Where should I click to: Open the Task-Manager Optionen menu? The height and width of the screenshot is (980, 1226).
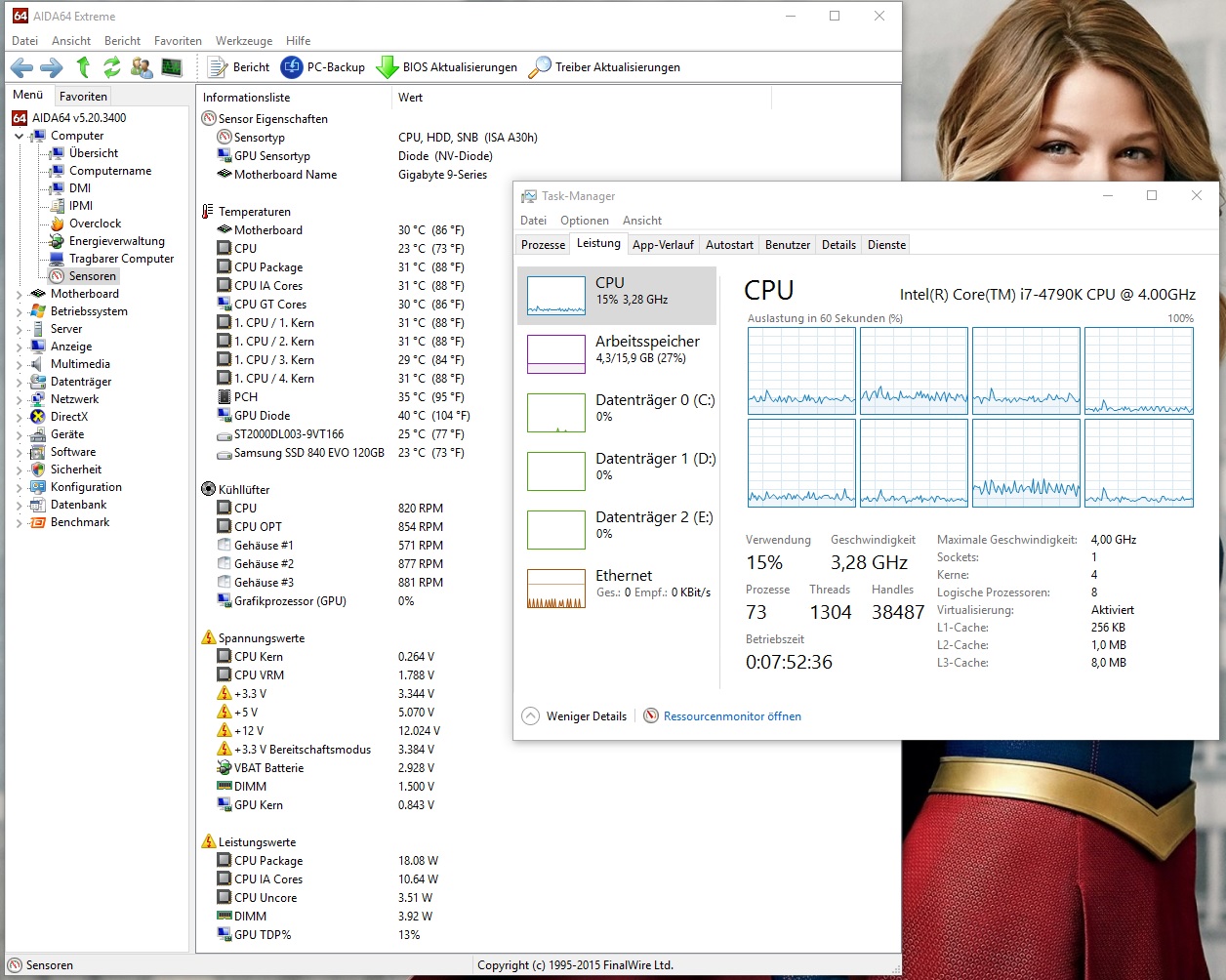pyautogui.click(x=585, y=221)
